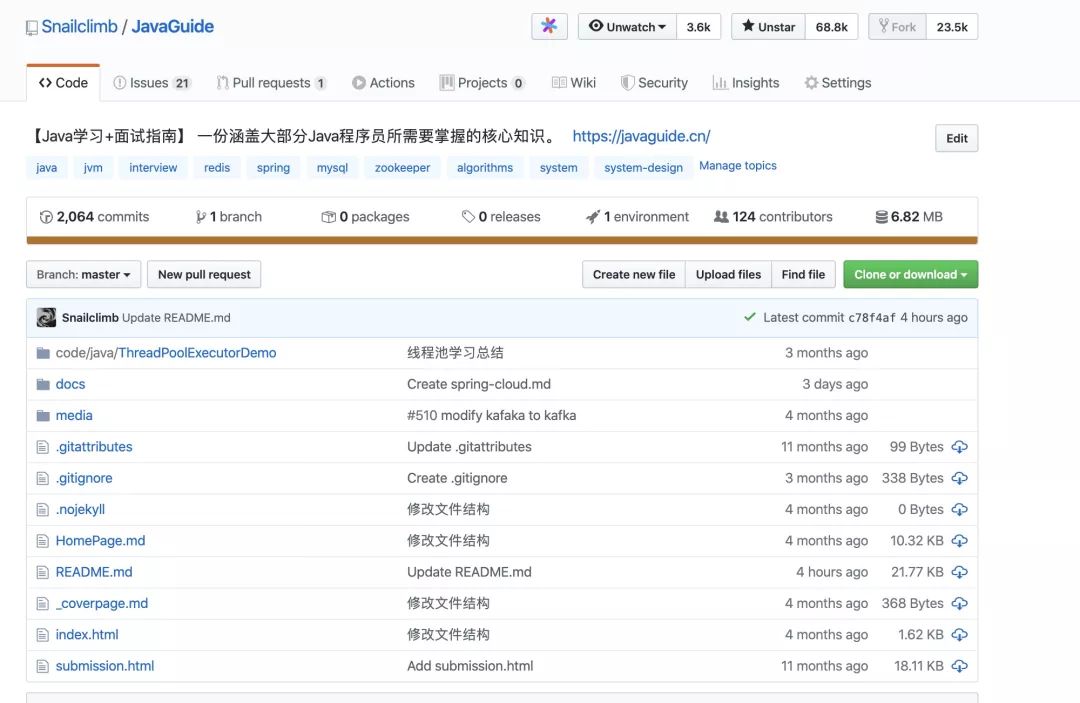Click the green commit status checkmark
The height and width of the screenshot is (703, 1080).
coord(749,317)
